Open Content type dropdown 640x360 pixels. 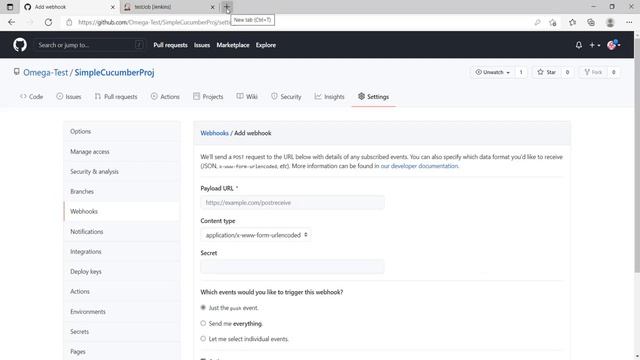coord(256,235)
